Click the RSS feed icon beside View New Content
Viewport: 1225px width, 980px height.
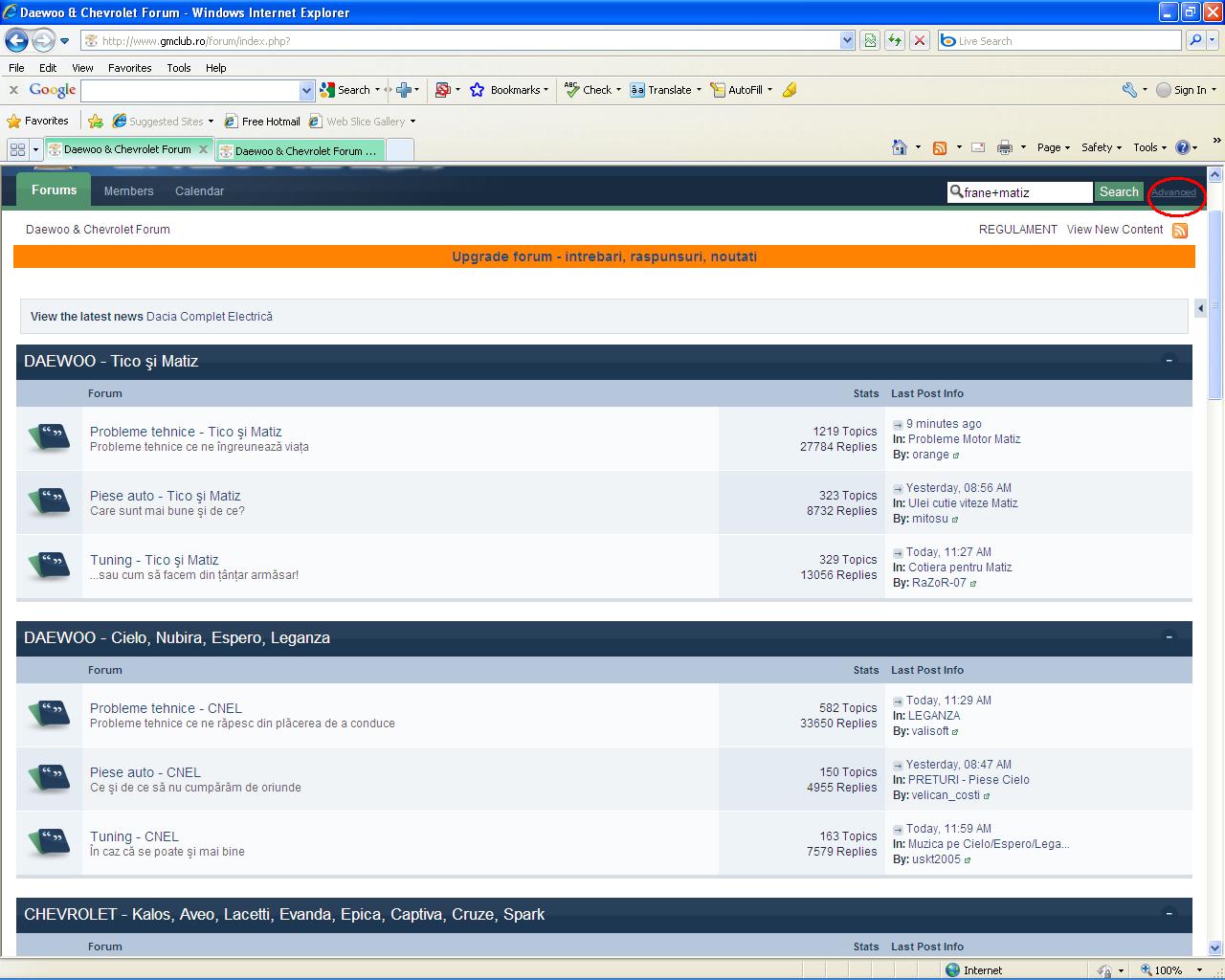click(x=1180, y=231)
